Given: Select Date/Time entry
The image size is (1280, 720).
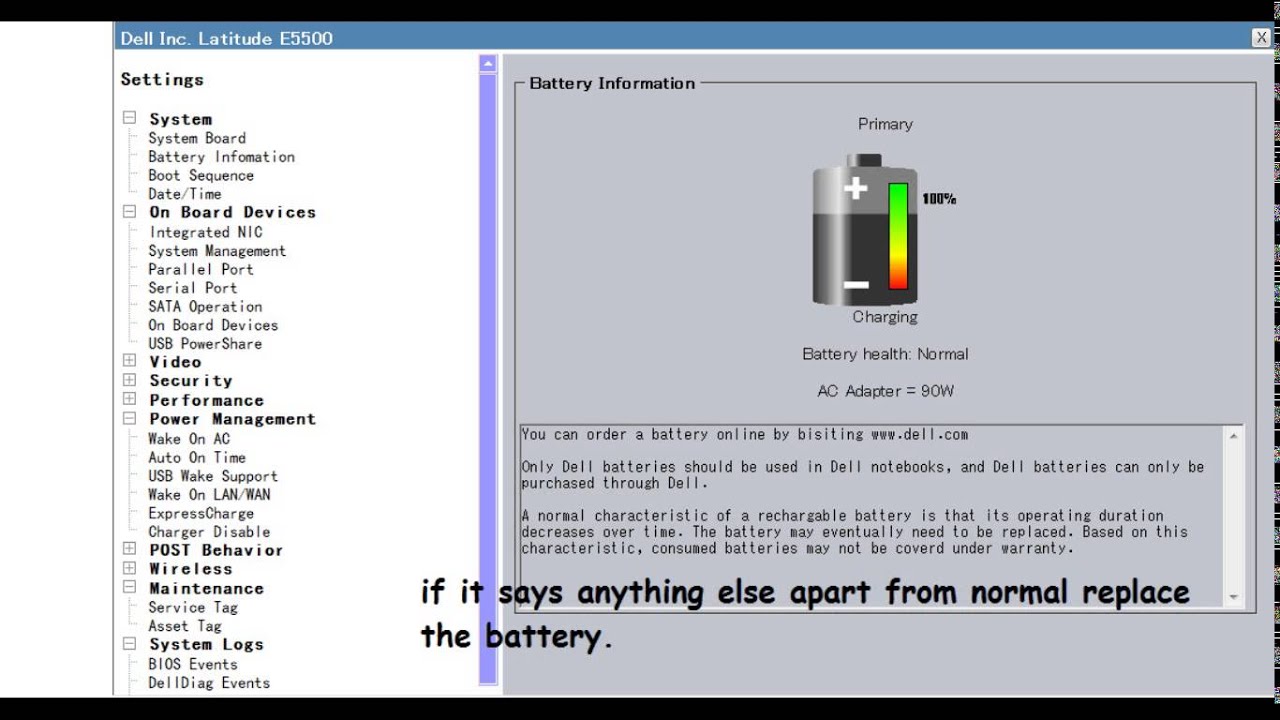Looking at the screenshot, I should 185,194.
